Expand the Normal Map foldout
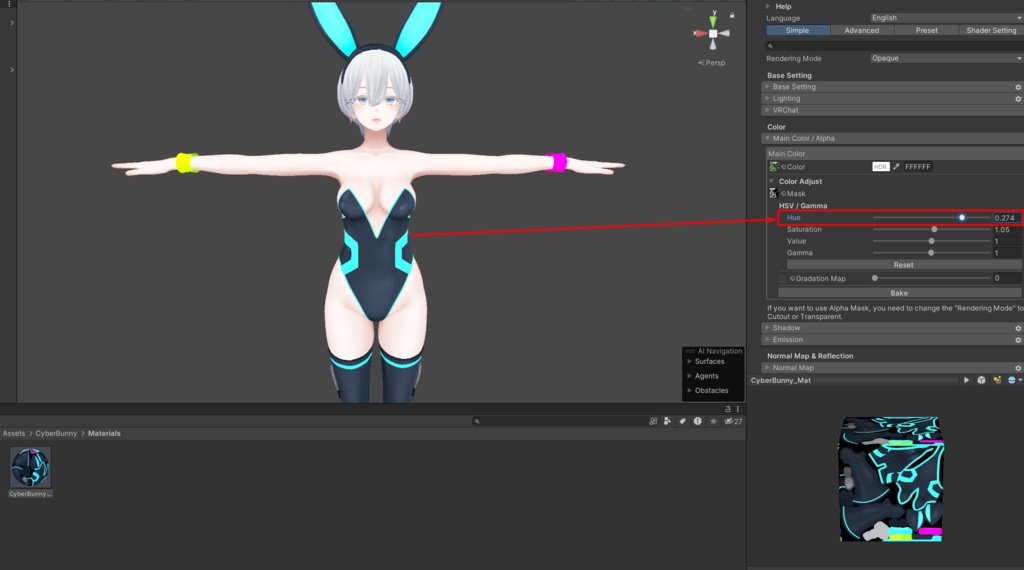This screenshot has height=570, width=1024. pos(767,368)
